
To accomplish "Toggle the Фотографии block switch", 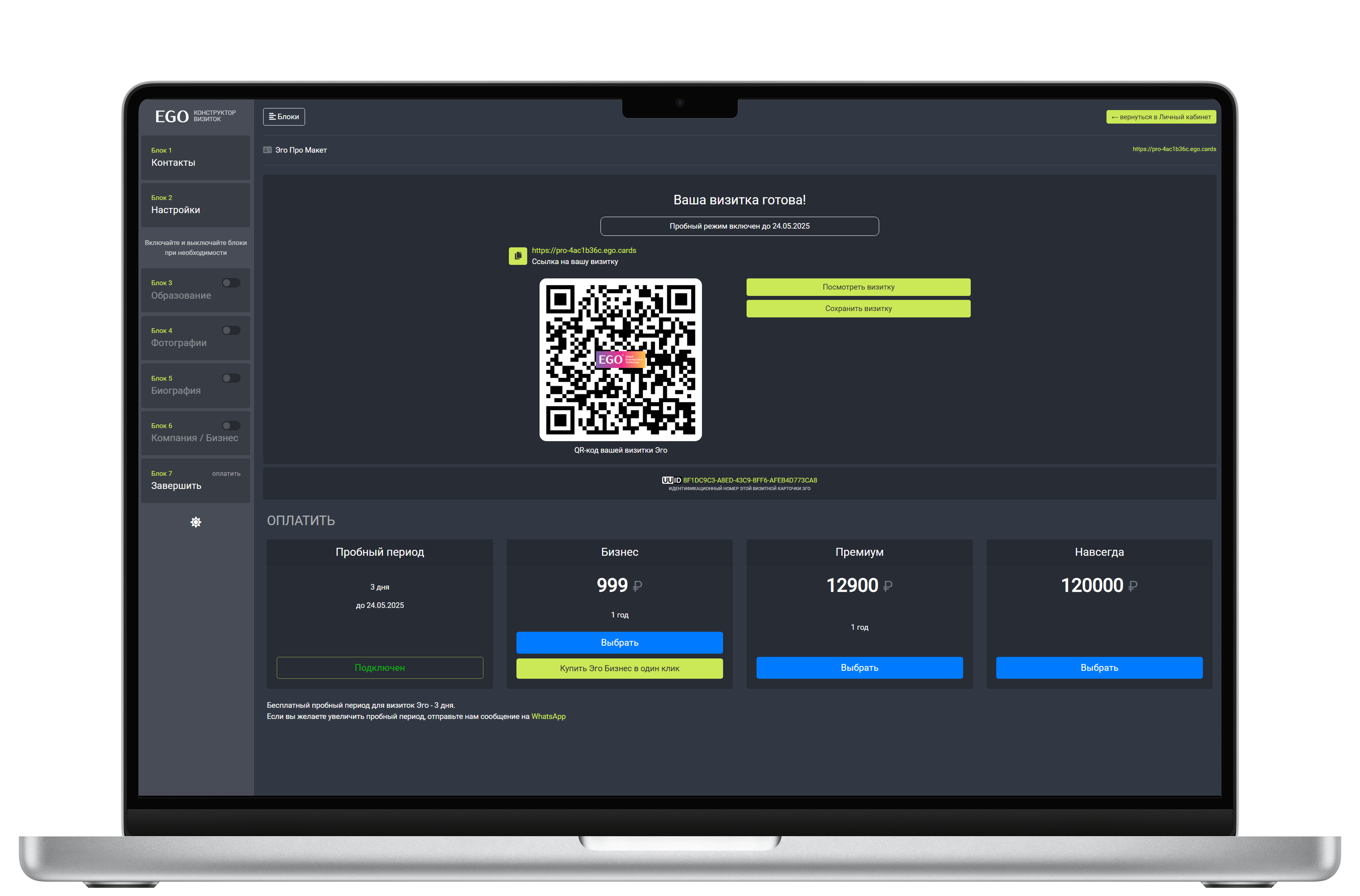I will (x=231, y=330).
